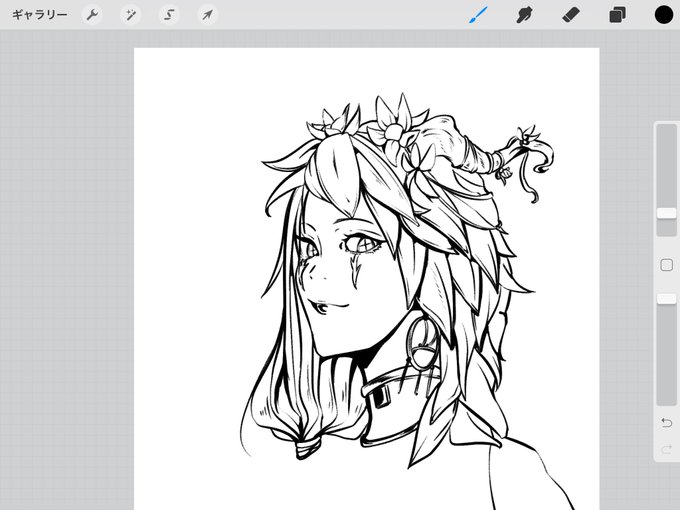
Task: Activate the Selection S-shaped tool
Action: click(x=169, y=15)
